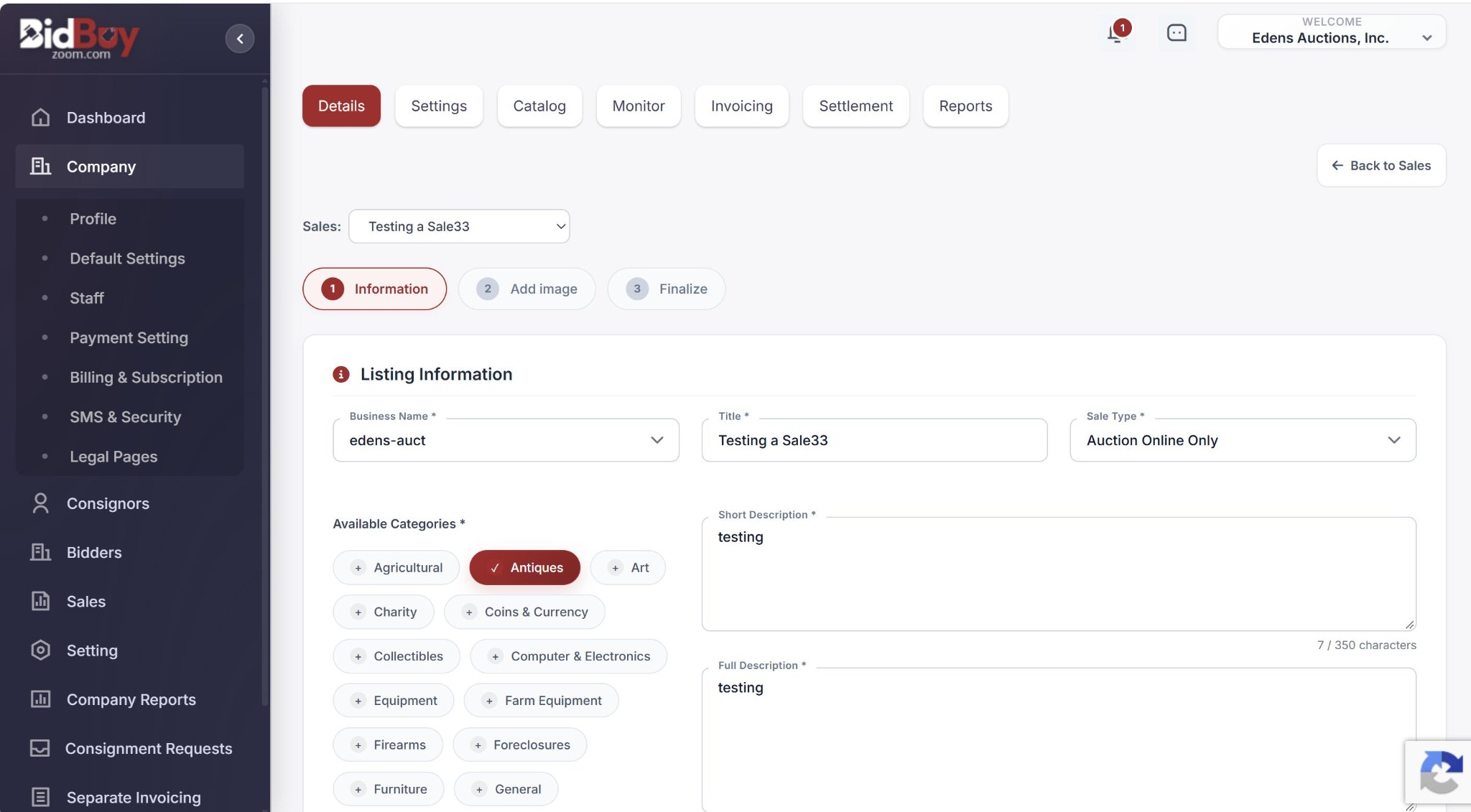Open the notifications bell

[1117, 32]
